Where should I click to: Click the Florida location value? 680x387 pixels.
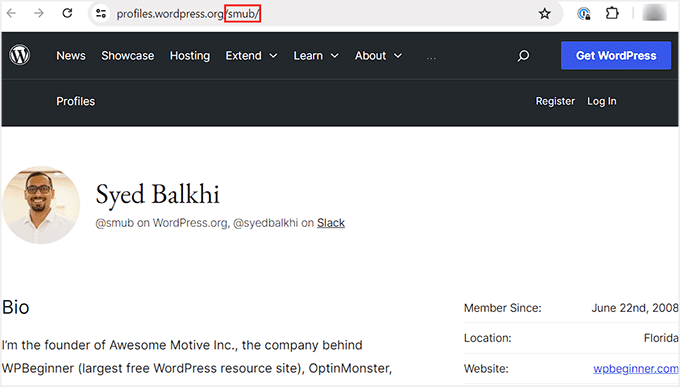(661, 338)
